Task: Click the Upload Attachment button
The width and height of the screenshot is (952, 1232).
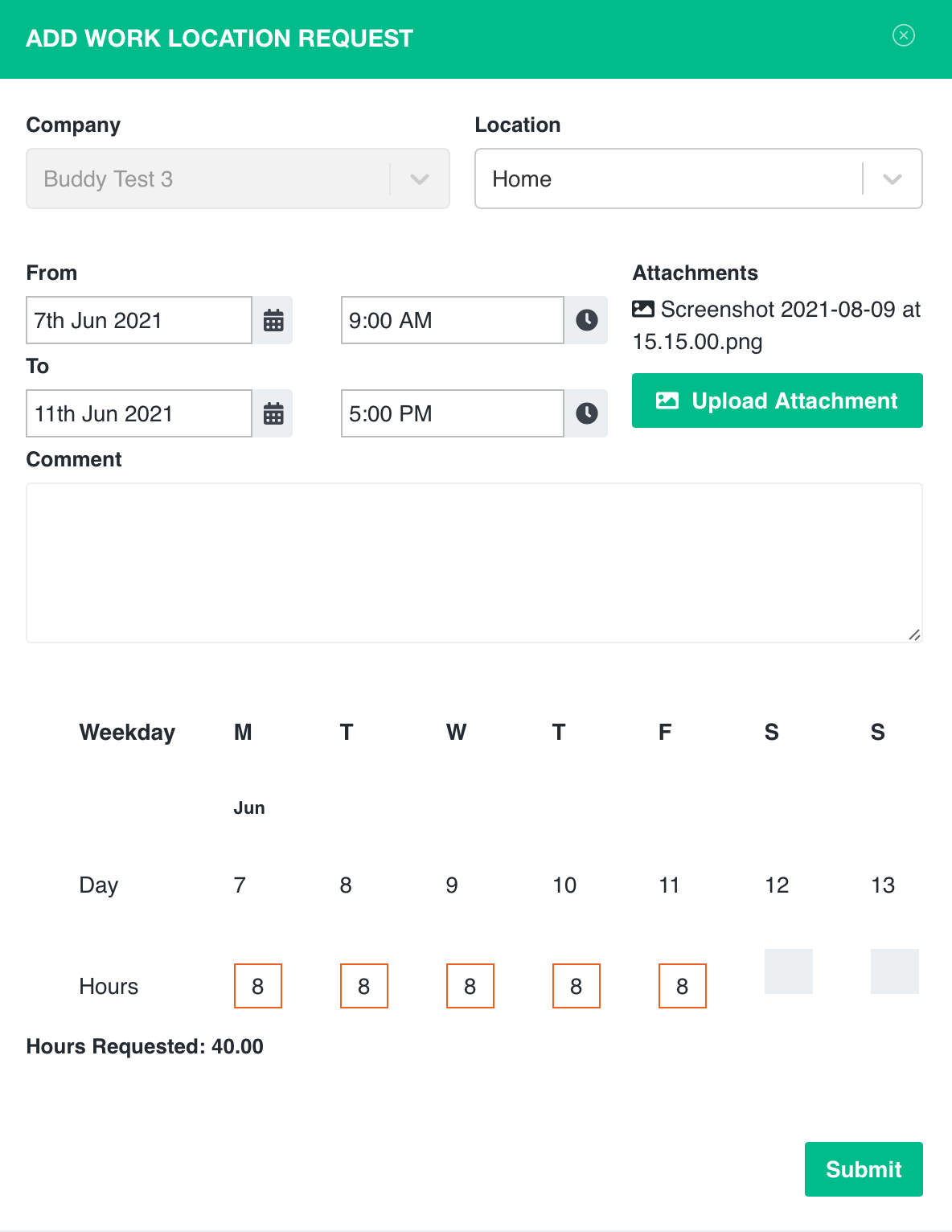Action: coord(777,400)
